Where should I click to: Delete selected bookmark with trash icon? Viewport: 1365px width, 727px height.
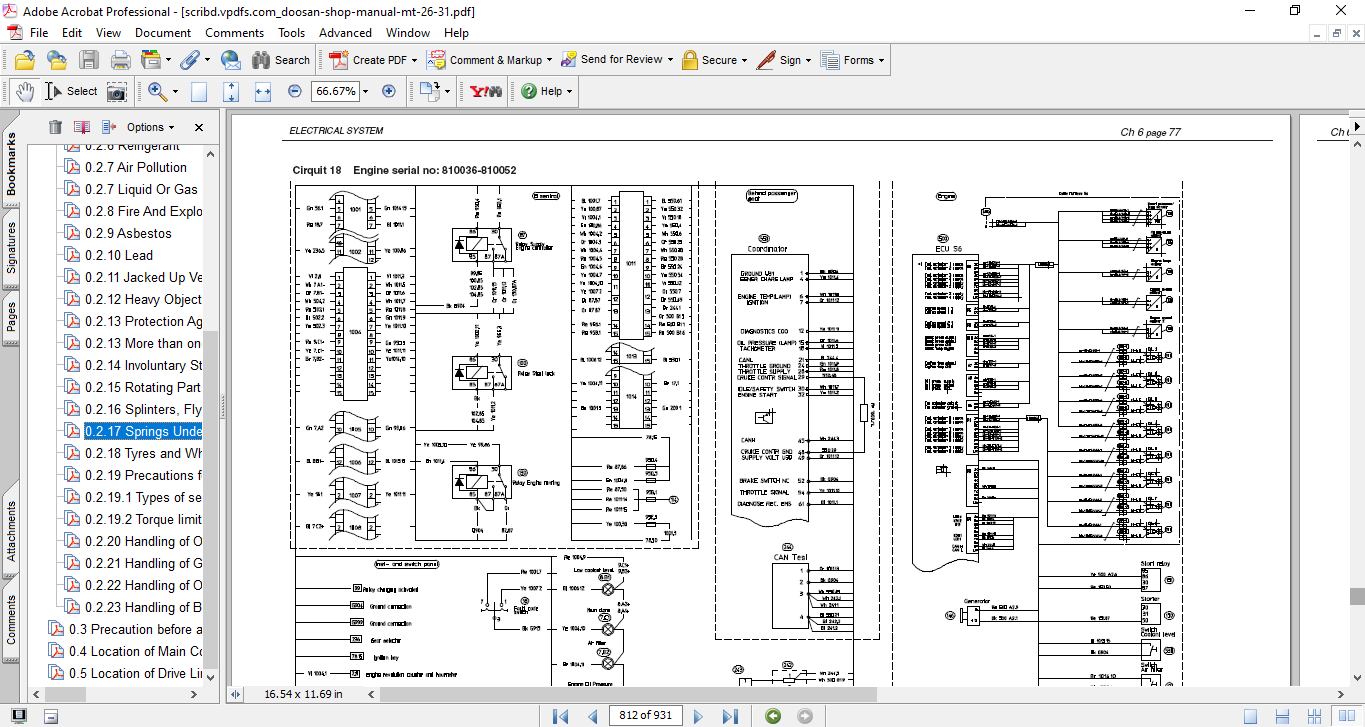(55, 127)
